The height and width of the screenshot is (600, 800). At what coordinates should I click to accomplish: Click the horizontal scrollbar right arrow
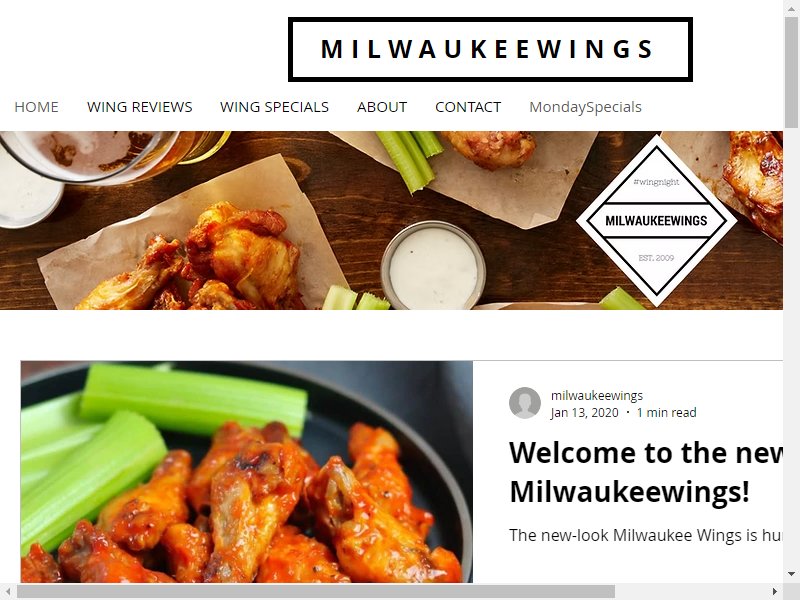click(775, 591)
